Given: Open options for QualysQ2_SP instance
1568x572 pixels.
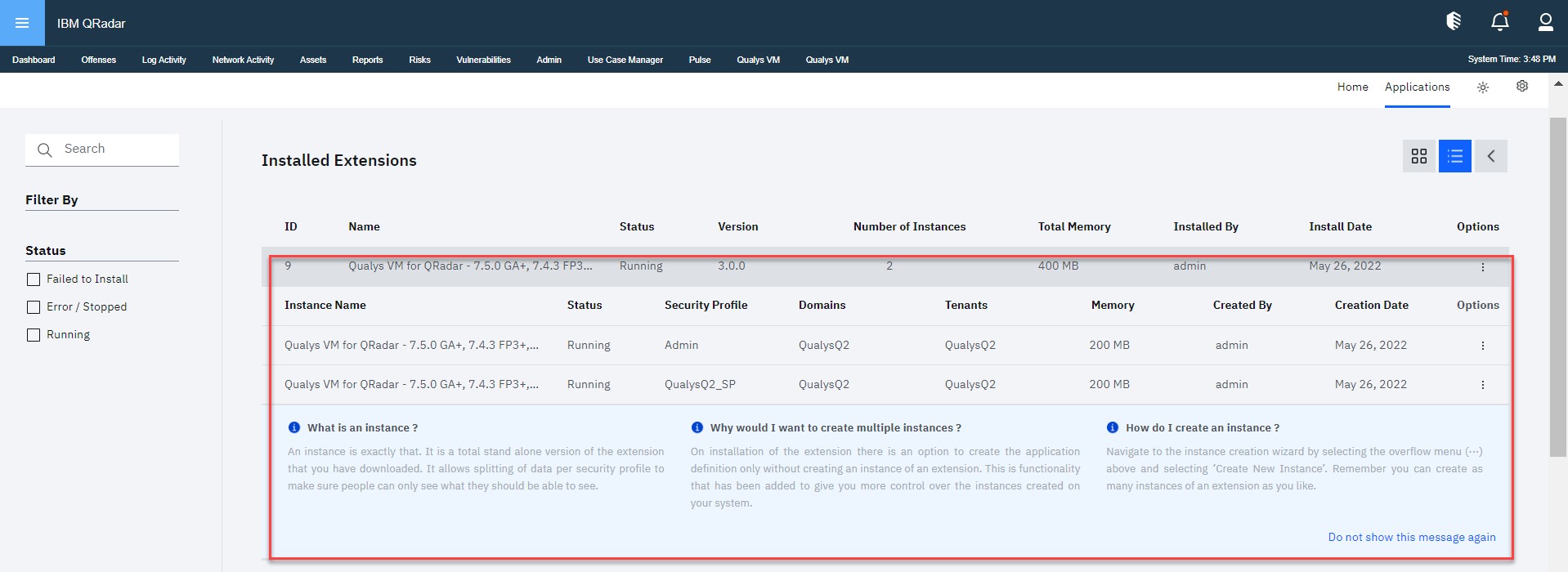Looking at the screenshot, I should coord(1482,385).
